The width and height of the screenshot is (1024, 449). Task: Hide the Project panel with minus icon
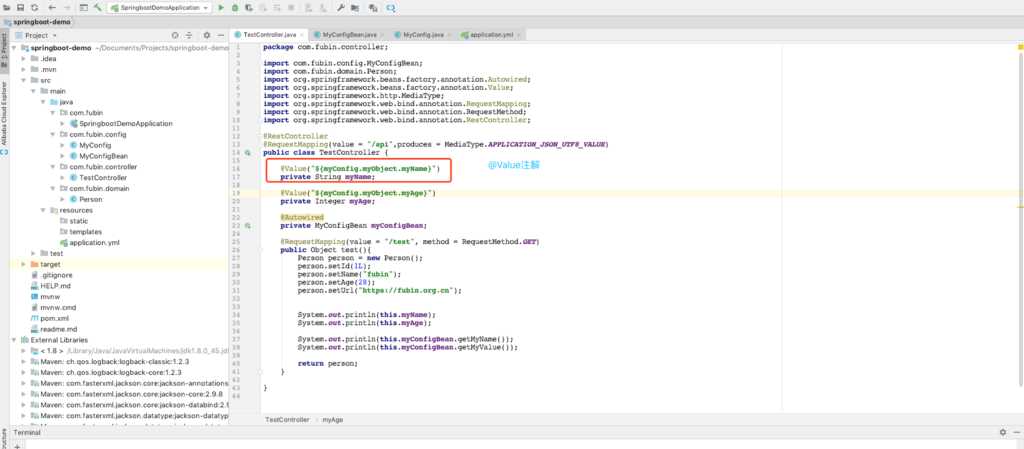pos(221,35)
